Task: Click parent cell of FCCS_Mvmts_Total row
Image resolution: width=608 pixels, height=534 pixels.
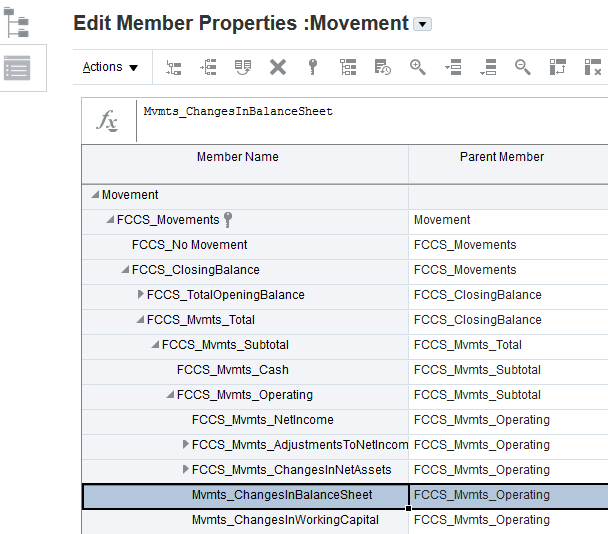Action: [508, 320]
